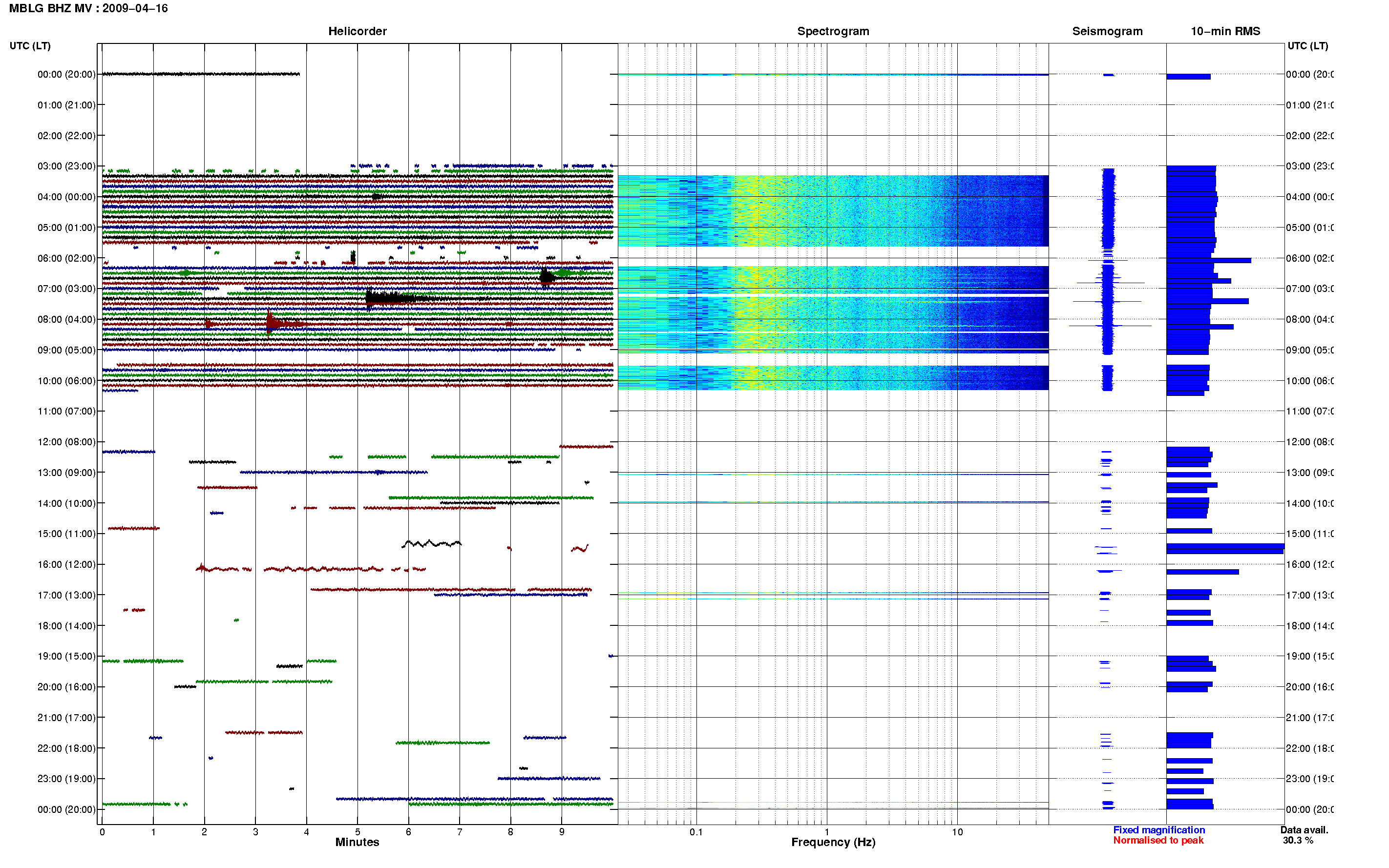Click minute tick 9 on helicorder axis
The image size is (1389, 868).
pyautogui.click(x=562, y=832)
